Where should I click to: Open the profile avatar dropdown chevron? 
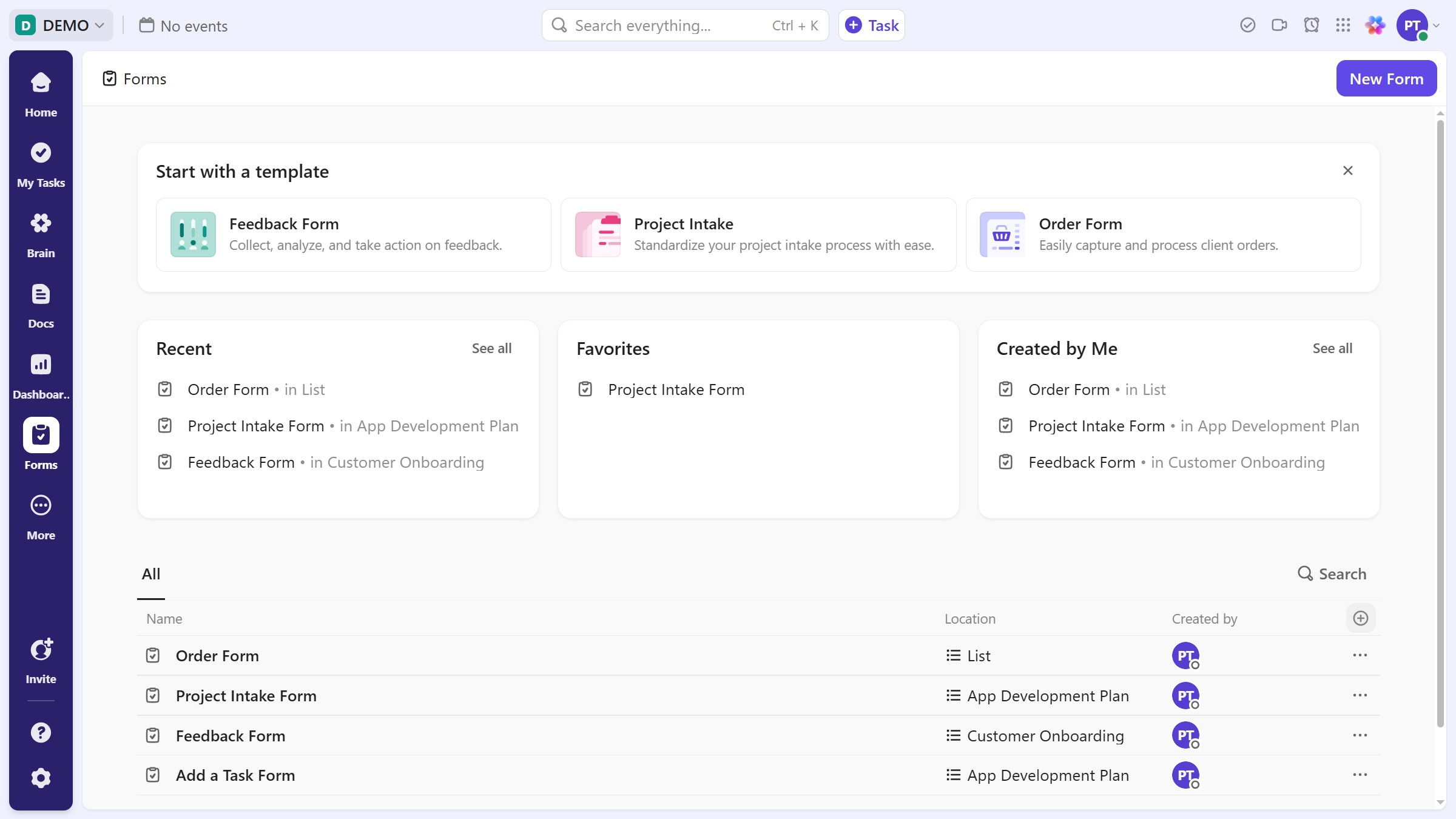pos(1437,25)
